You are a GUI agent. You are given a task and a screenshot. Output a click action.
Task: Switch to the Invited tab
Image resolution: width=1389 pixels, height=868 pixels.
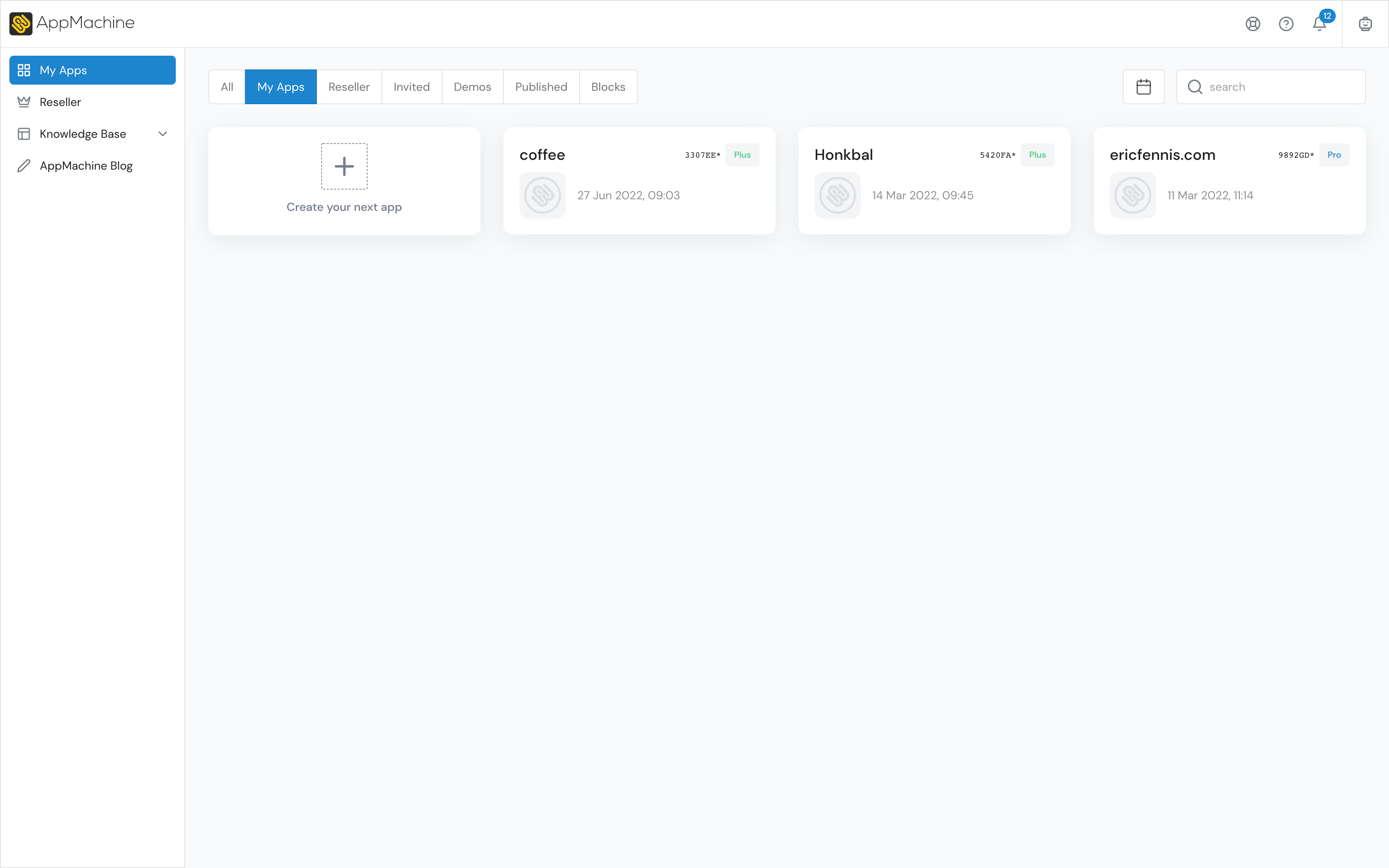point(412,87)
